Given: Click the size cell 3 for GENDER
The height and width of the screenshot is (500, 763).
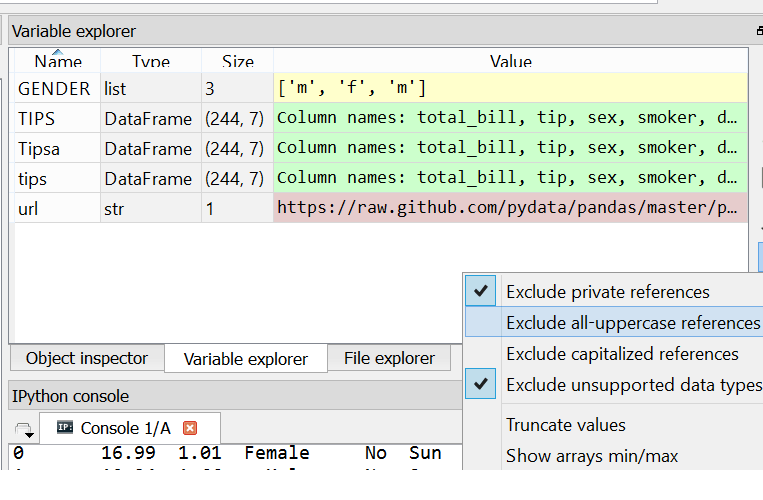Looking at the screenshot, I should tap(237, 89).
